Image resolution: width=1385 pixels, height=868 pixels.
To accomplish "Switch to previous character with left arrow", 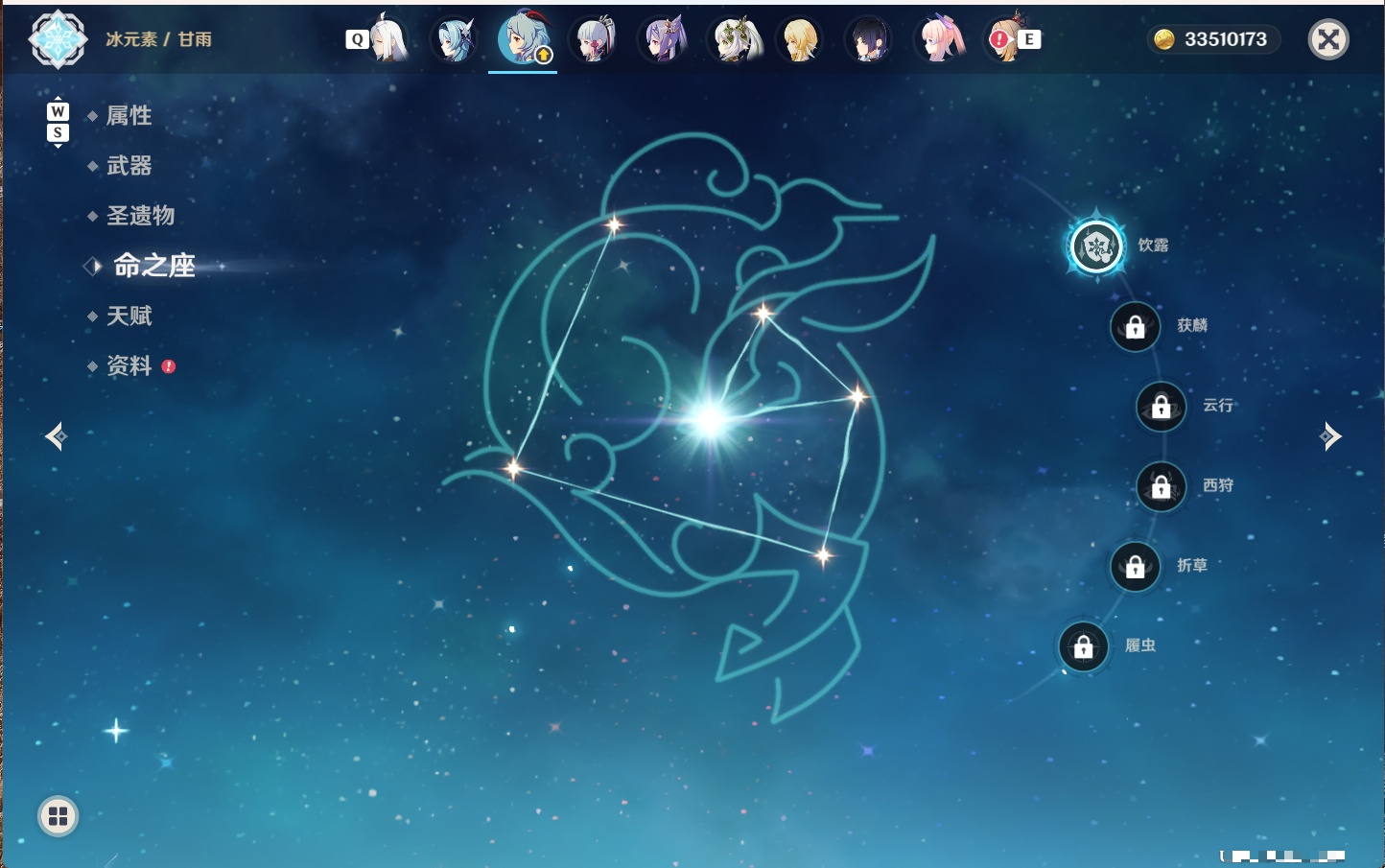I will [56, 436].
